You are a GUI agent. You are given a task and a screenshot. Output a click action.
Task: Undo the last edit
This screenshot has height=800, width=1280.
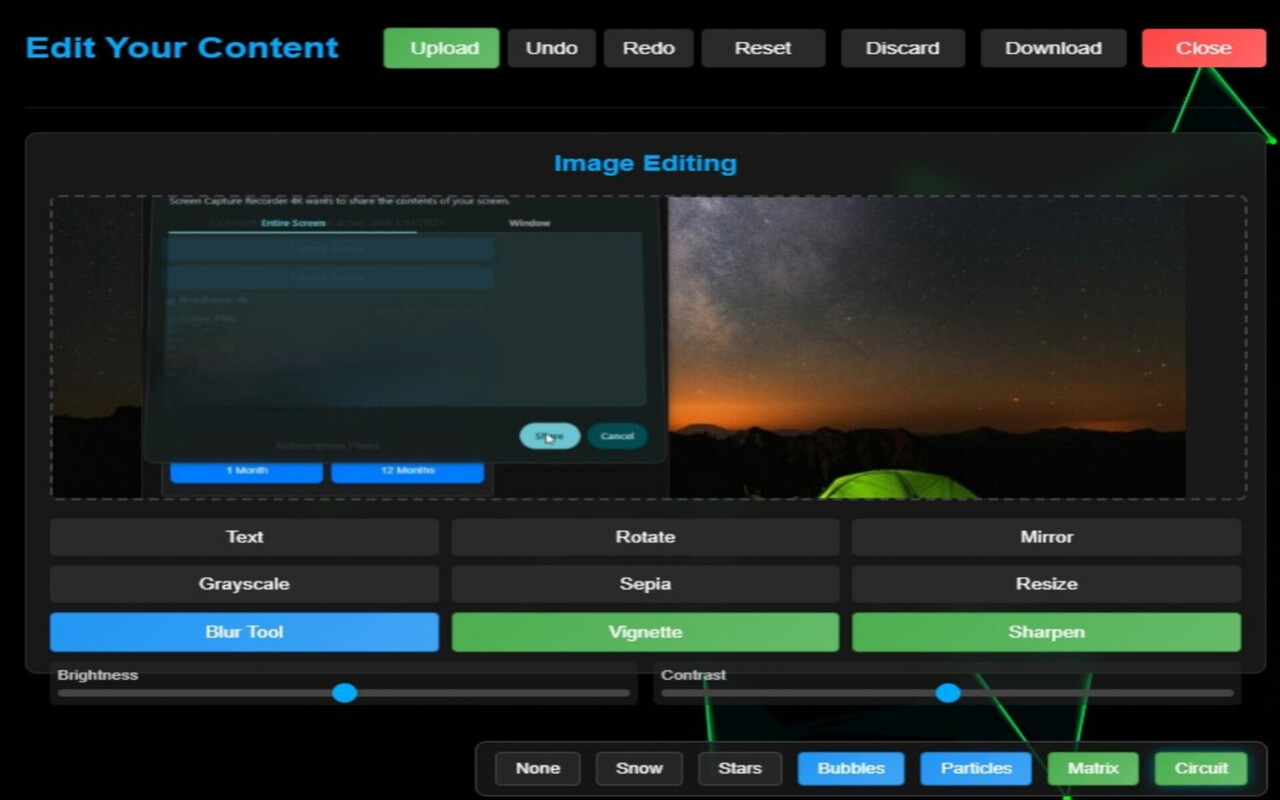(x=552, y=48)
